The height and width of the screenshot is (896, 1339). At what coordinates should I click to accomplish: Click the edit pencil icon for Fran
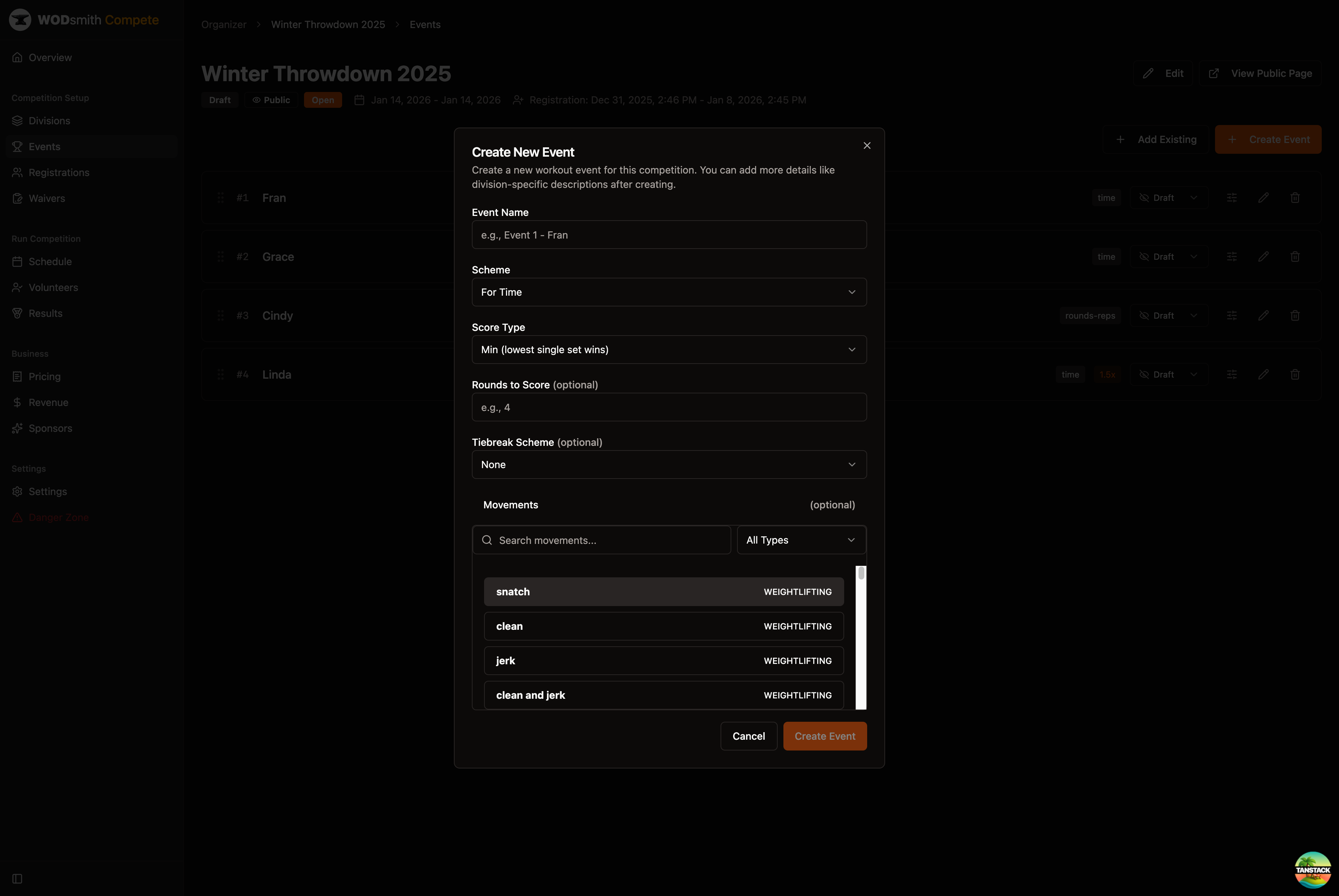point(1264,198)
